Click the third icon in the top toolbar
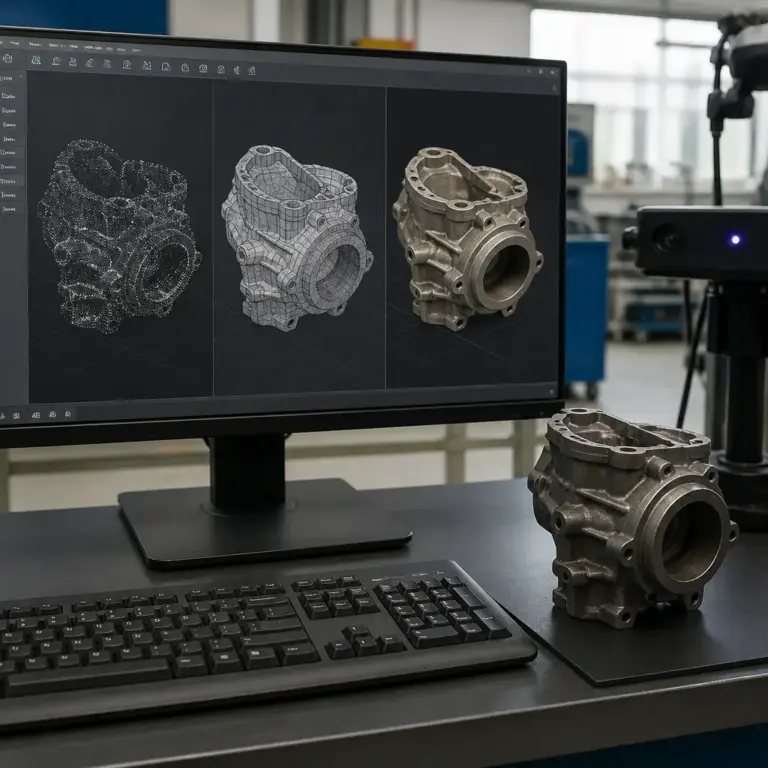The image size is (768, 768). tap(72, 62)
